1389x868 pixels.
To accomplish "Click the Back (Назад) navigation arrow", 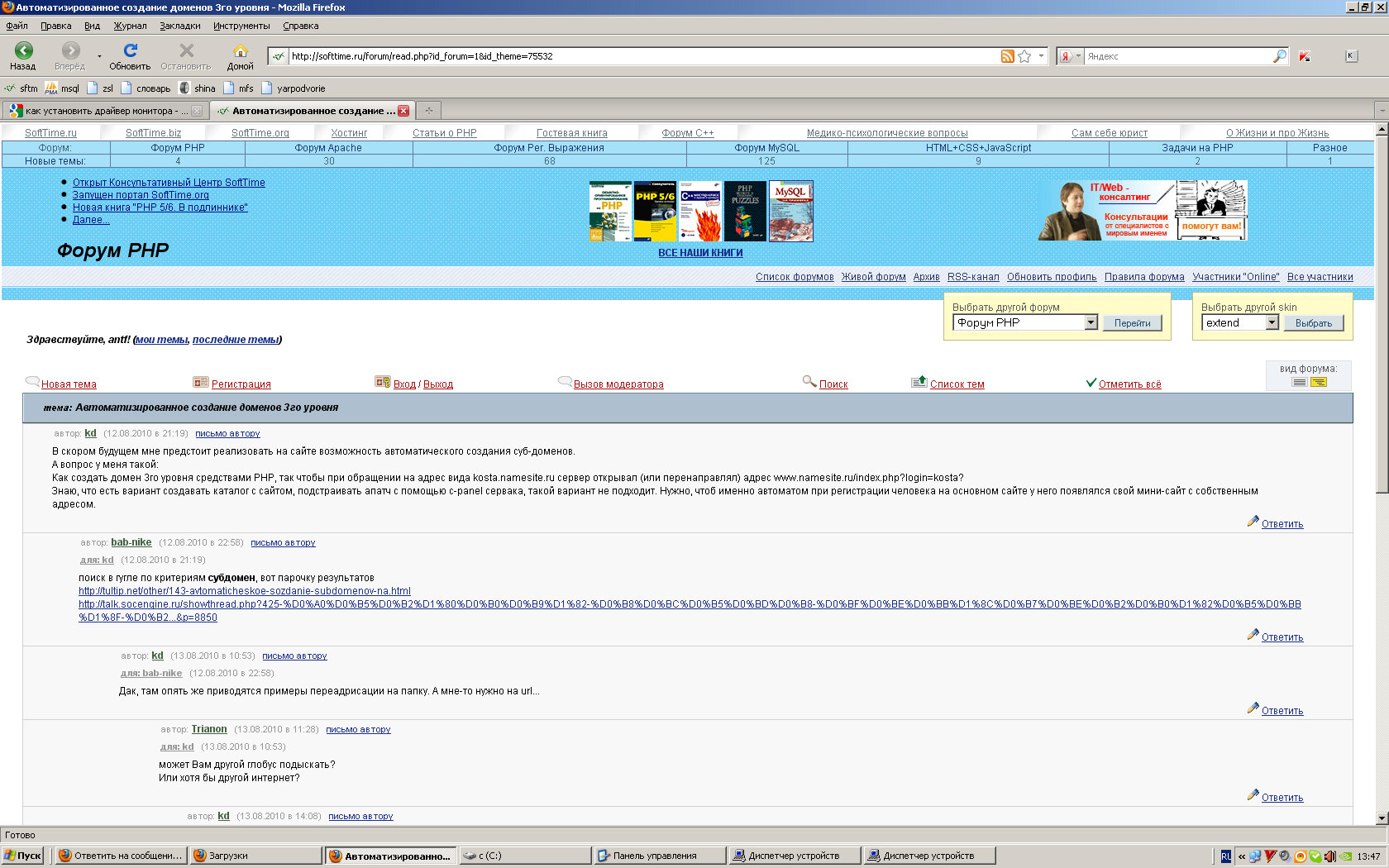I will pos(24,50).
